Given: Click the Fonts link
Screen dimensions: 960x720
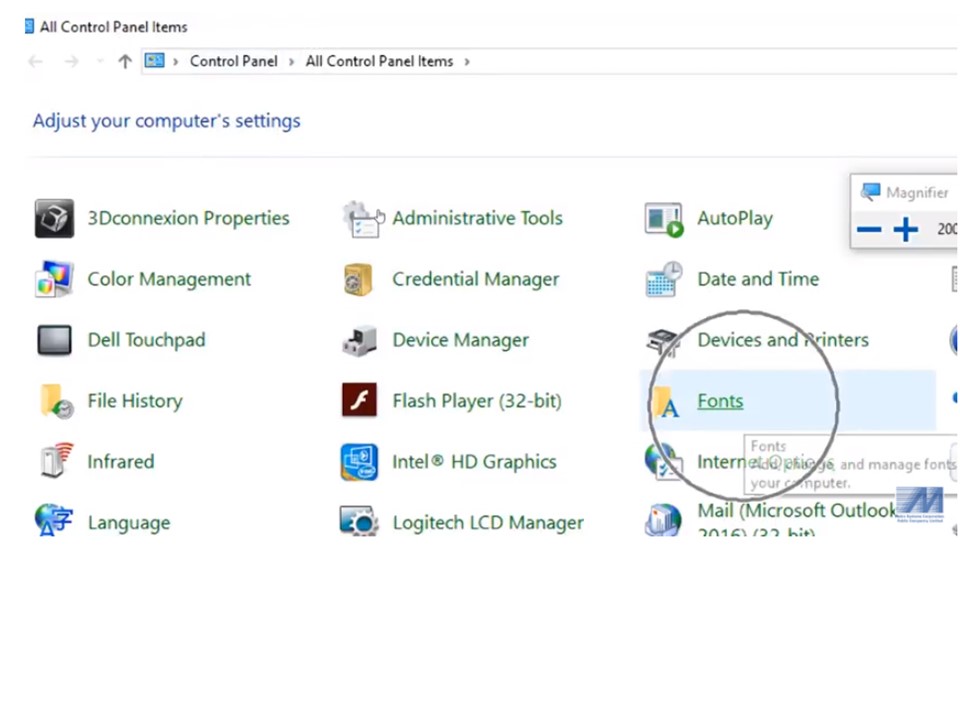Looking at the screenshot, I should coord(721,401).
